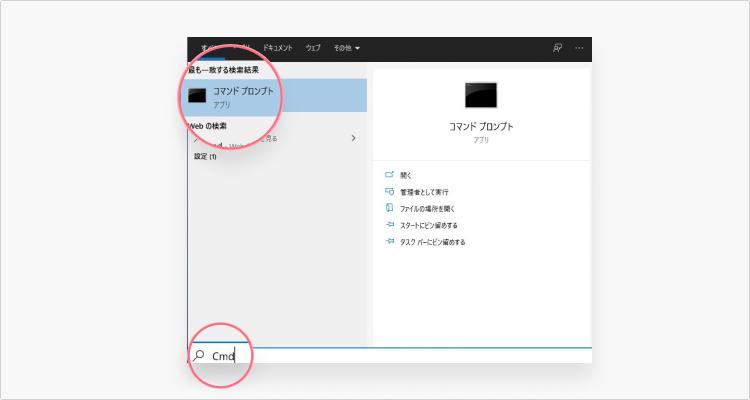Click the 設定 (1) section header
Viewport: 750px width, 400px height.
pyautogui.click(x=205, y=156)
